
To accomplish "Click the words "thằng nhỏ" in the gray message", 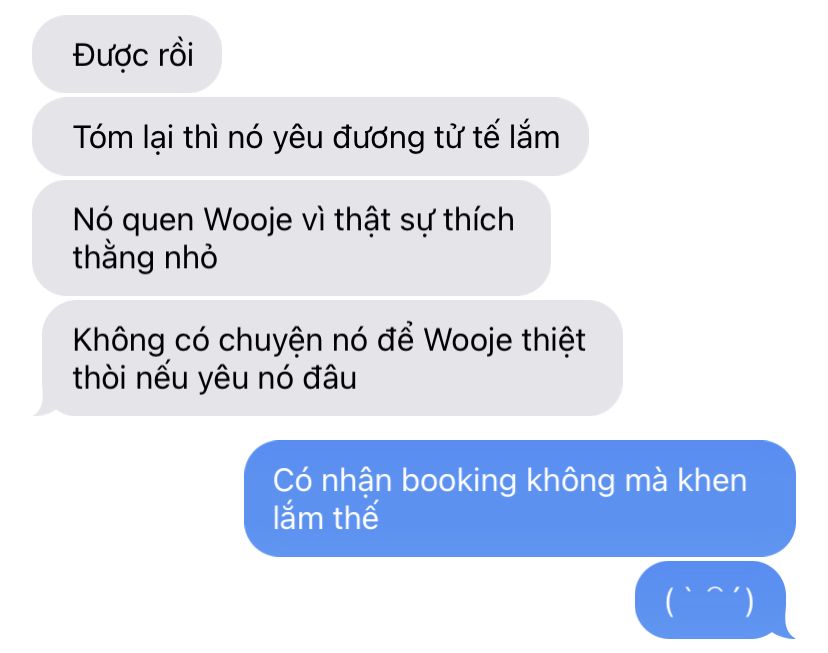I will click(x=145, y=258).
